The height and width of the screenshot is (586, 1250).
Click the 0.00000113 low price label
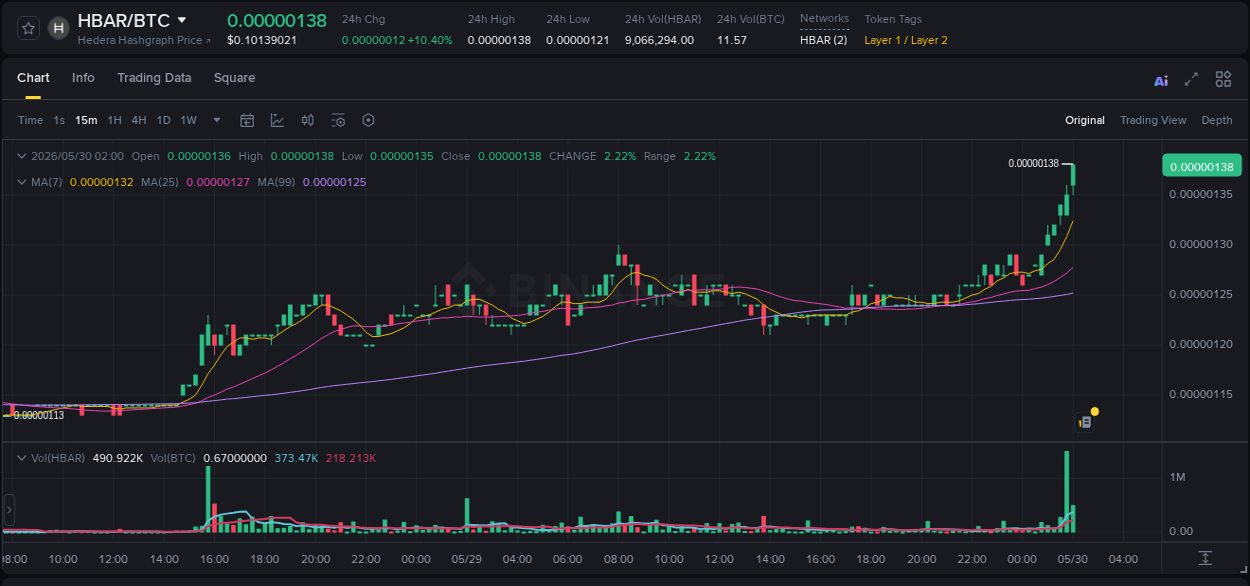point(38,415)
